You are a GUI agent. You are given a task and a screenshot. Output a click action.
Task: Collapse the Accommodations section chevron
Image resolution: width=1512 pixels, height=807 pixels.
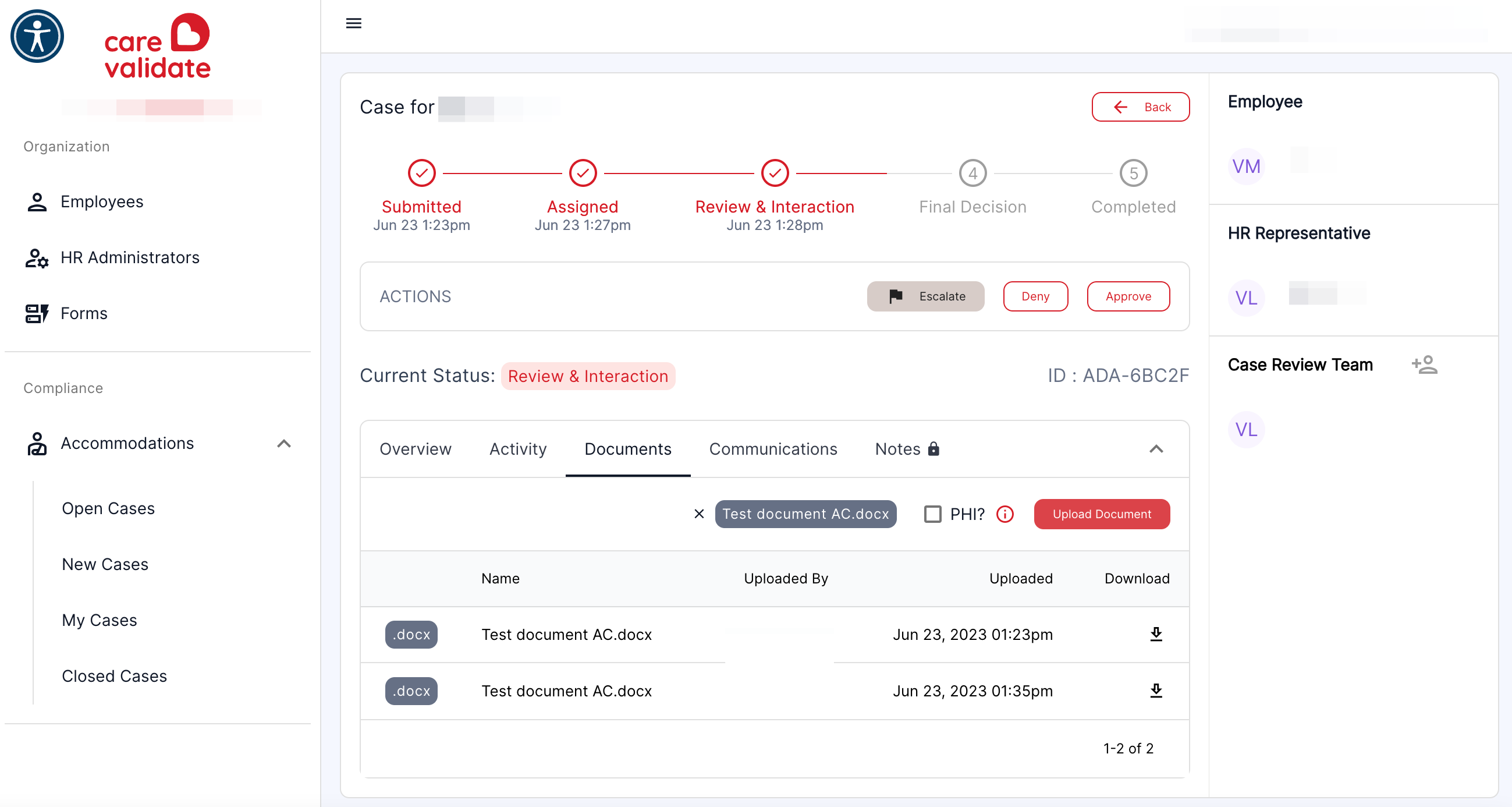(x=284, y=443)
